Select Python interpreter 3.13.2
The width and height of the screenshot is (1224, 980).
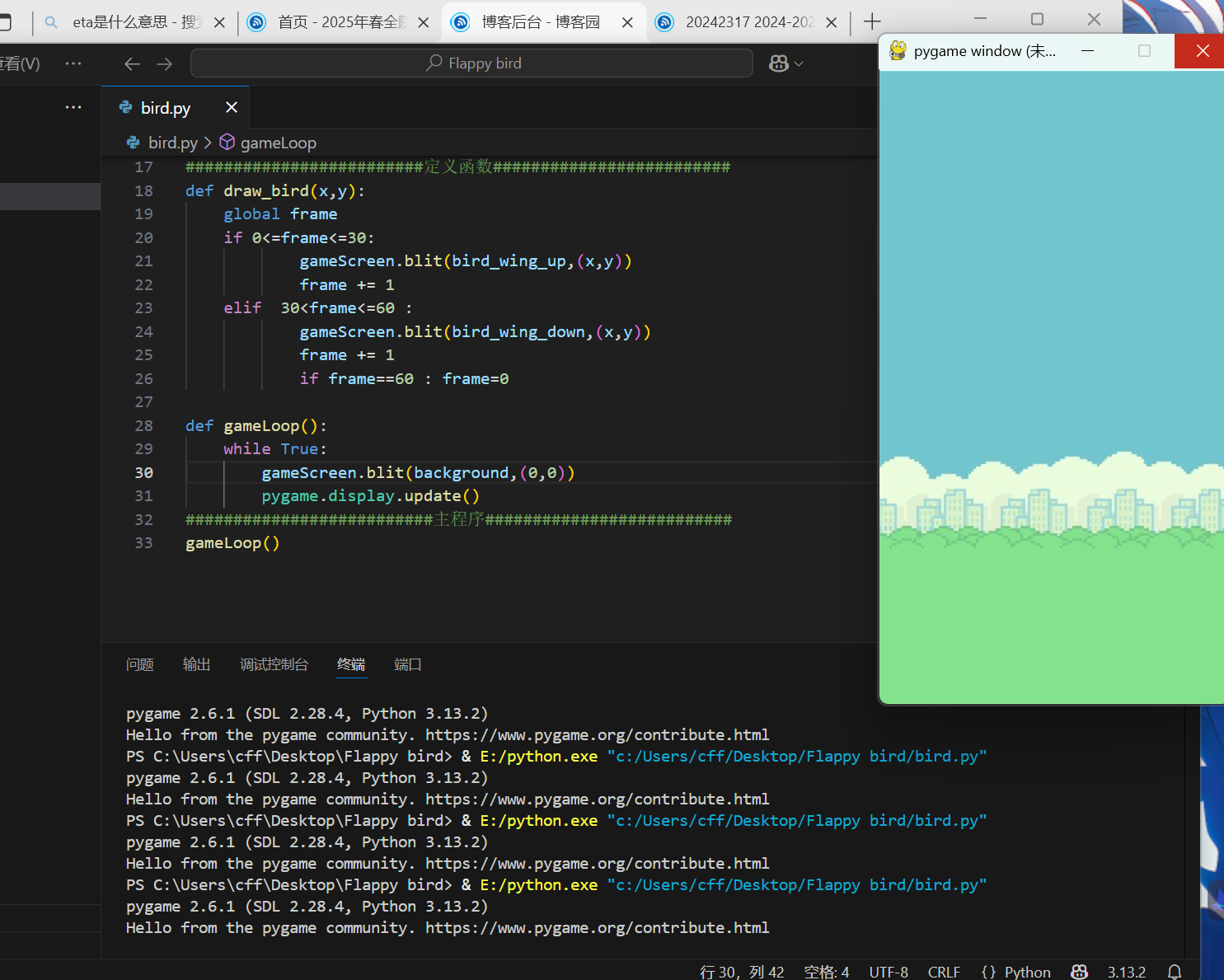1127,972
